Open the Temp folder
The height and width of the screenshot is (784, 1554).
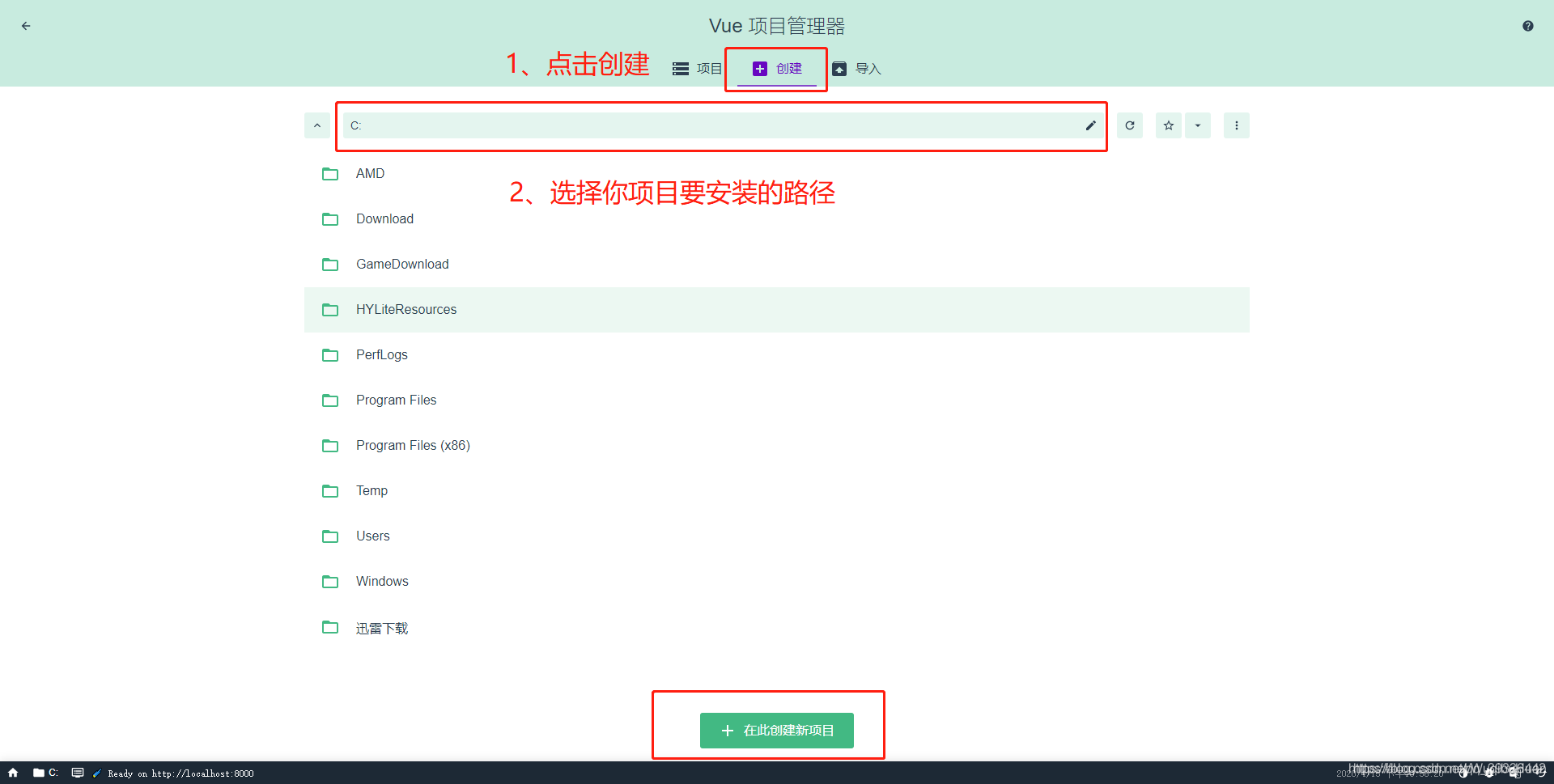tap(777, 491)
